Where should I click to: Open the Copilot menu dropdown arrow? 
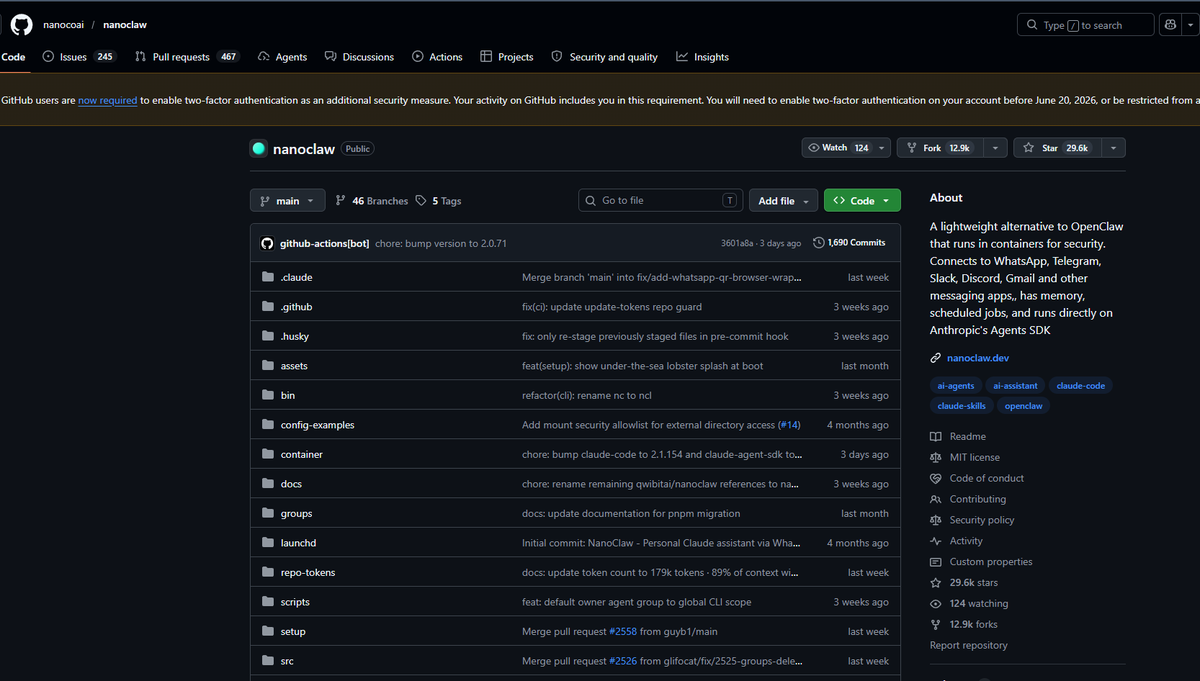(1192, 25)
